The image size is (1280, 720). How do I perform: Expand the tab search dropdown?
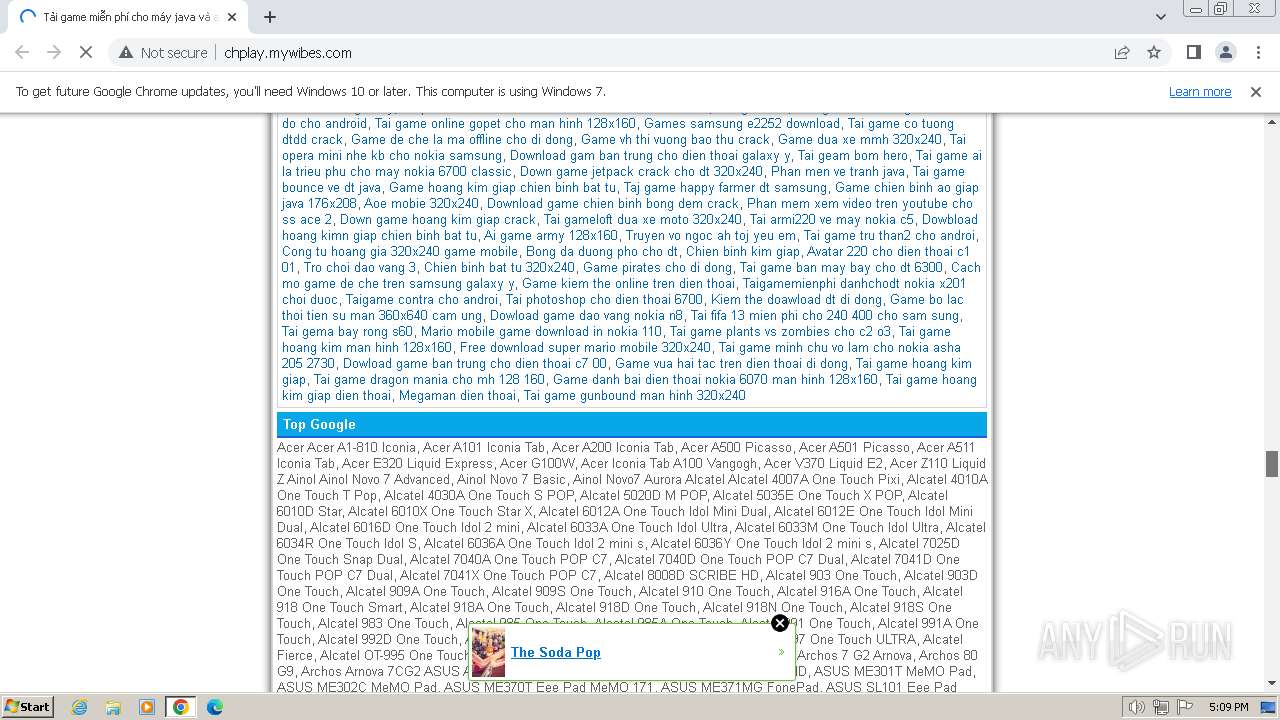[1161, 17]
